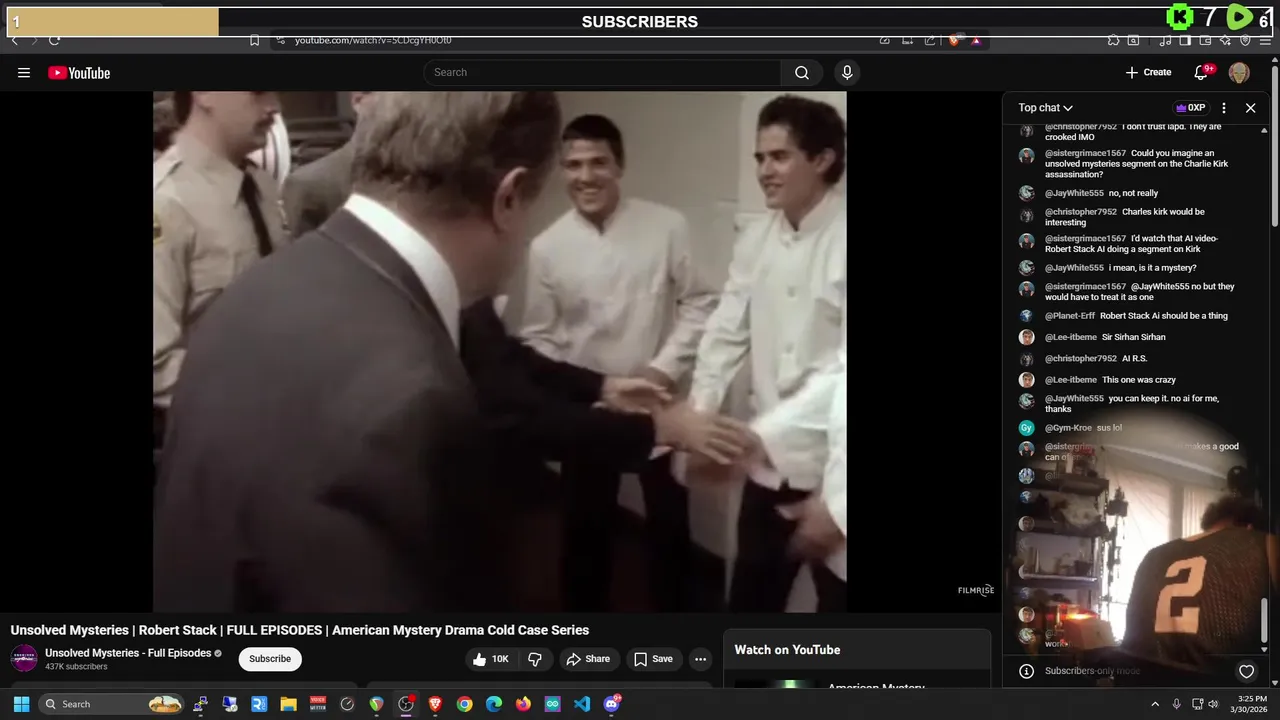Click the Windows taskbar Search box
The height and width of the screenshot is (720, 1280).
tap(111, 704)
